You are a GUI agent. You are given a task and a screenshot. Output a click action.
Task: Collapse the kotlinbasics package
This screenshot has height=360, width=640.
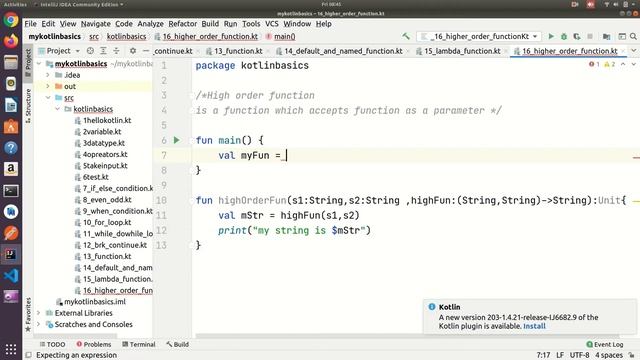click(x=58, y=109)
